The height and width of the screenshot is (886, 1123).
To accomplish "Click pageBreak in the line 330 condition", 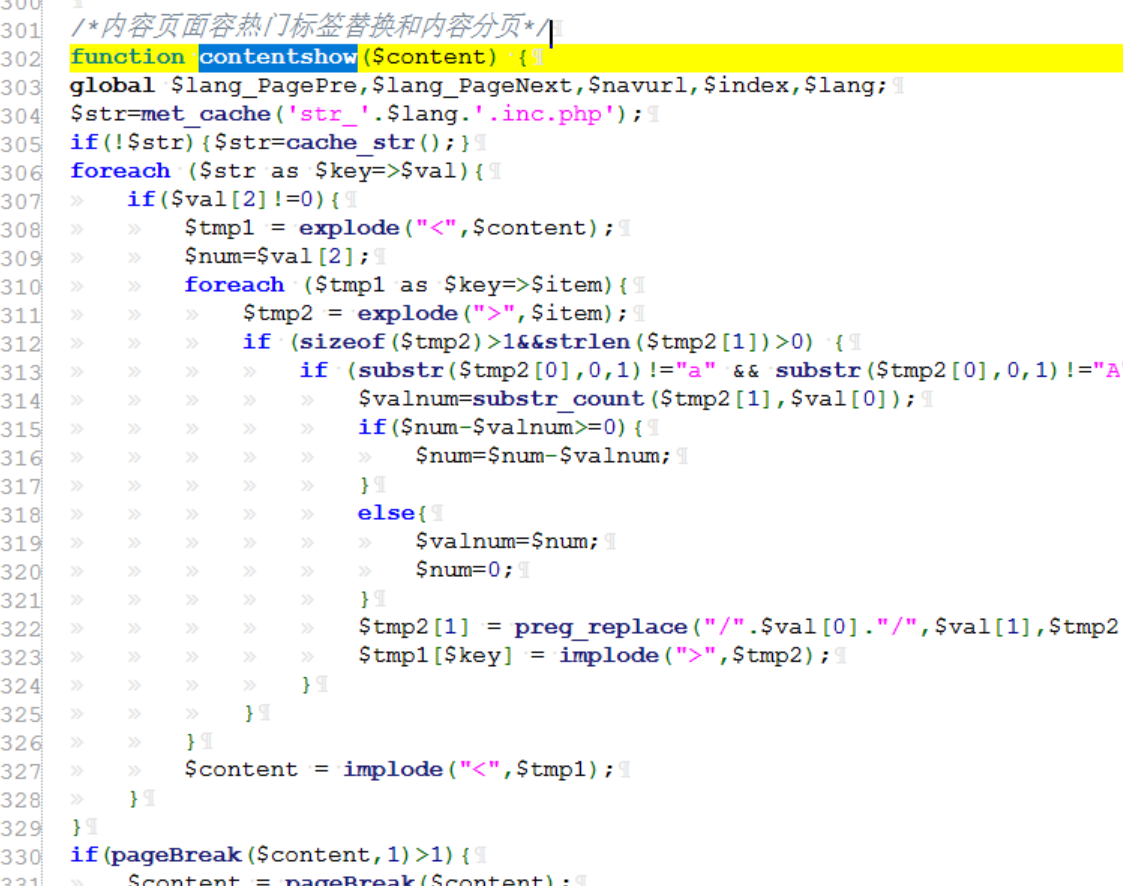I will 176,855.
